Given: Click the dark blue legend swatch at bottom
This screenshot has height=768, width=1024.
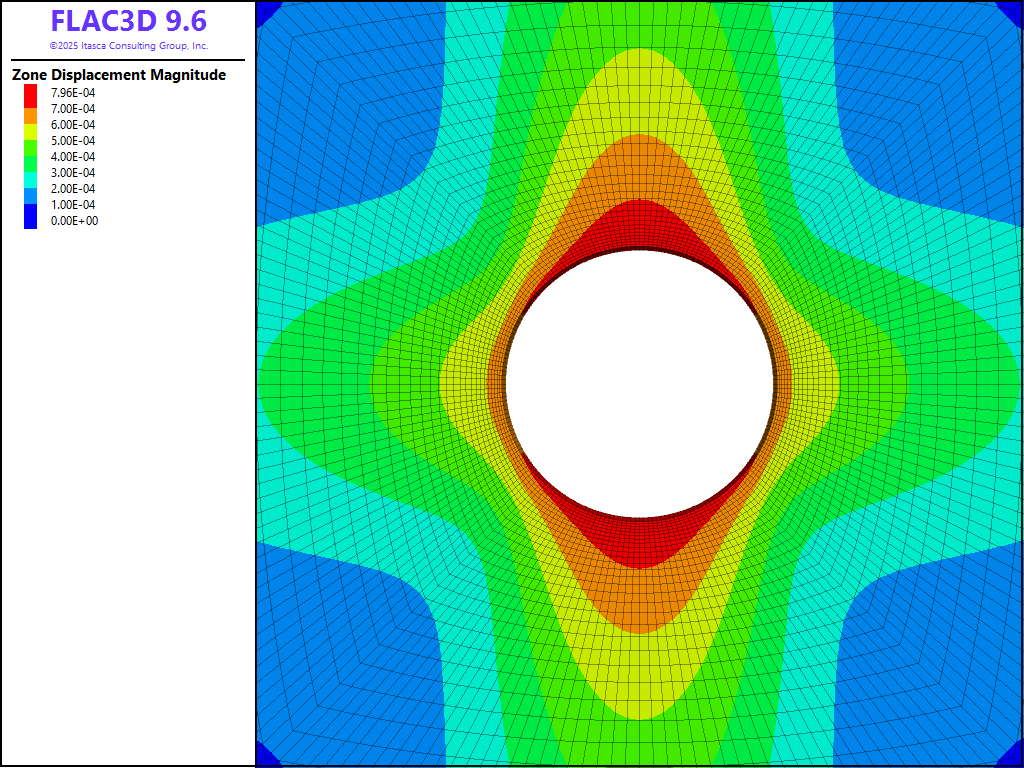Looking at the screenshot, I should pyautogui.click(x=31, y=220).
